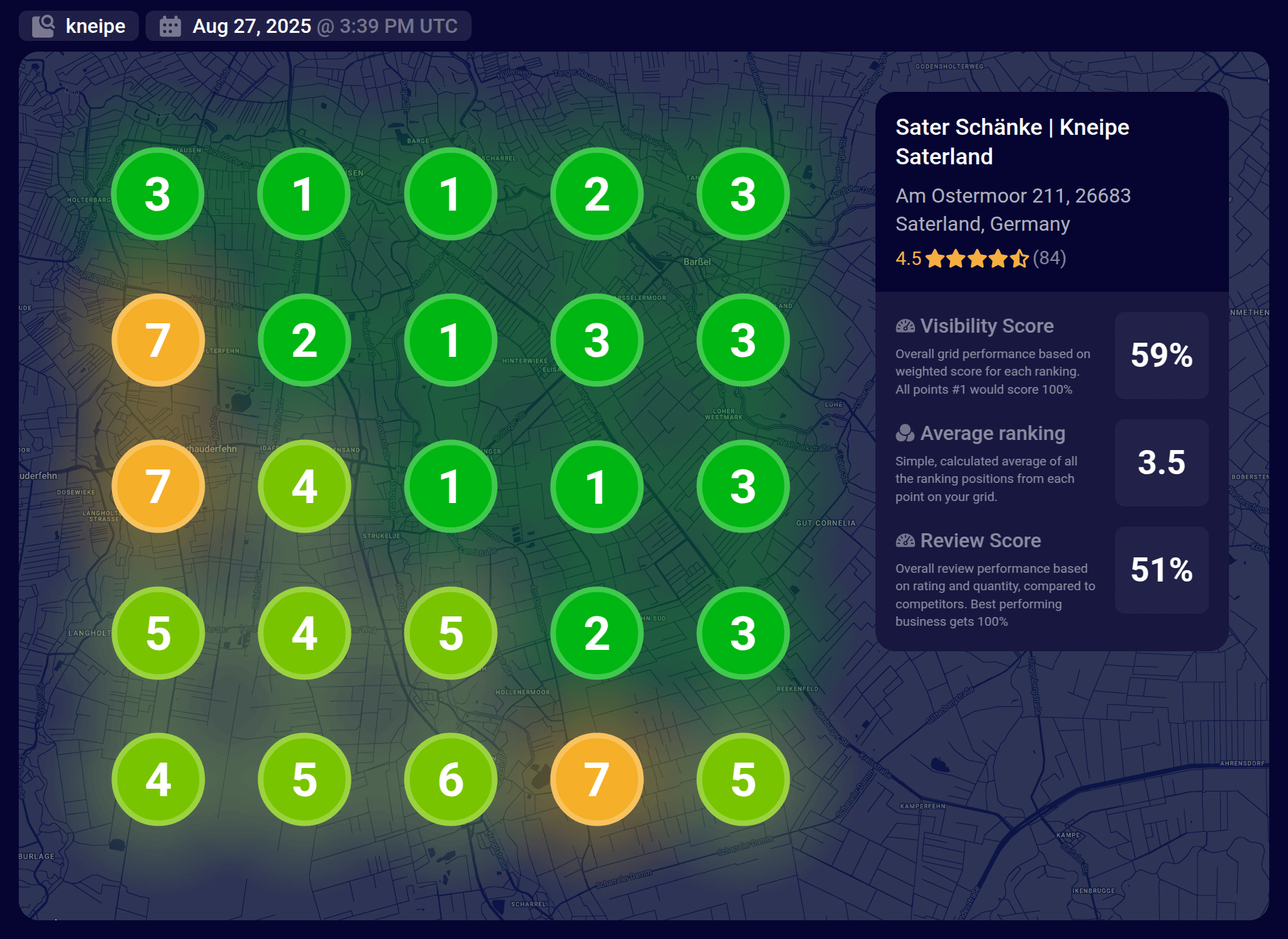Click the first gold star of the 4.5 rating
1288x939 pixels.
tap(935, 258)
